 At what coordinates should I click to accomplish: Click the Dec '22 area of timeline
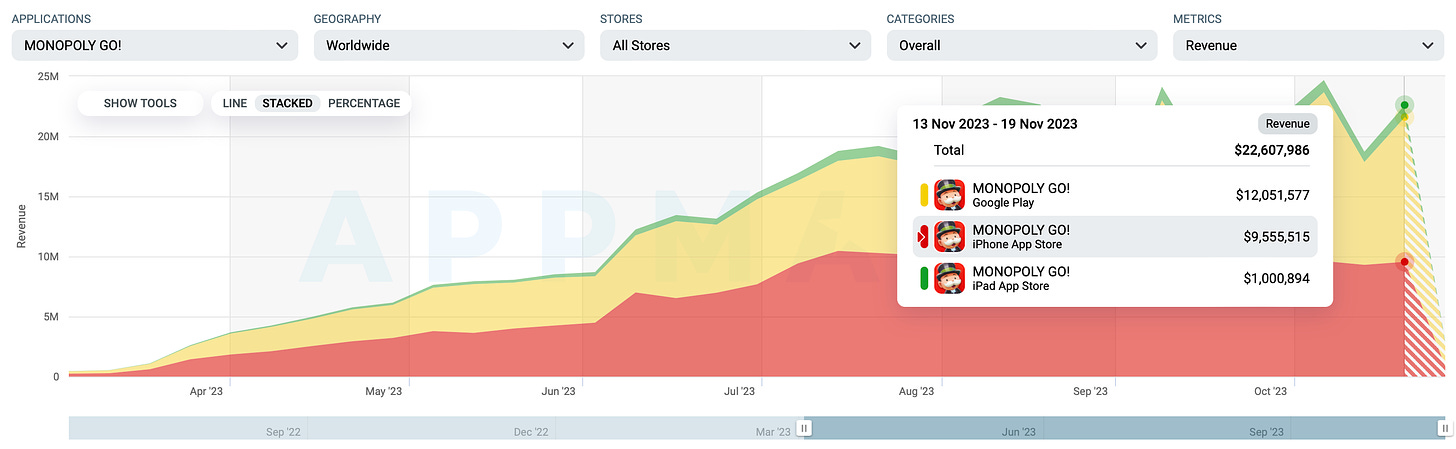coord(530,432)
